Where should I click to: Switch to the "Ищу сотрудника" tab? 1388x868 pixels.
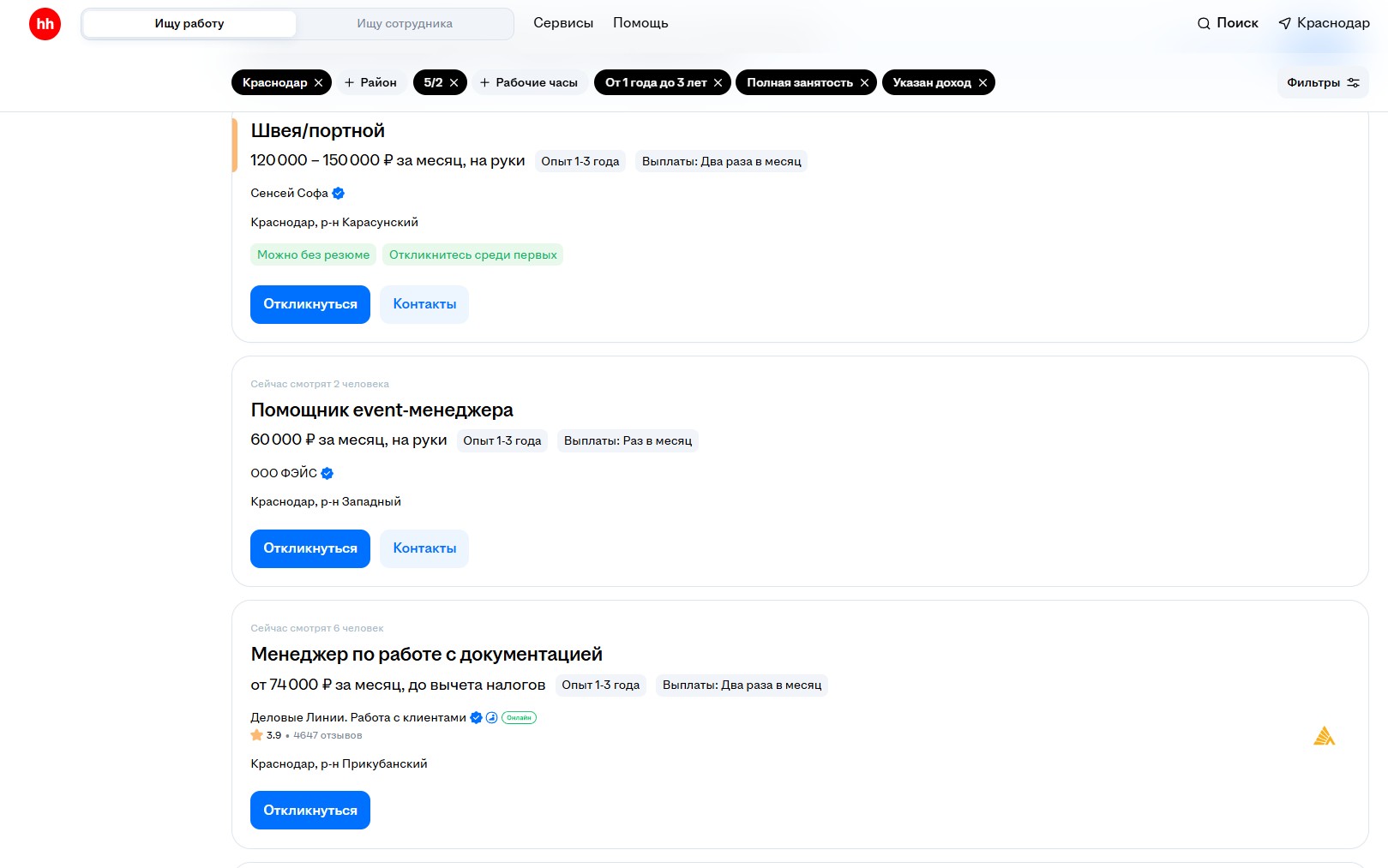tap(405, 24)
